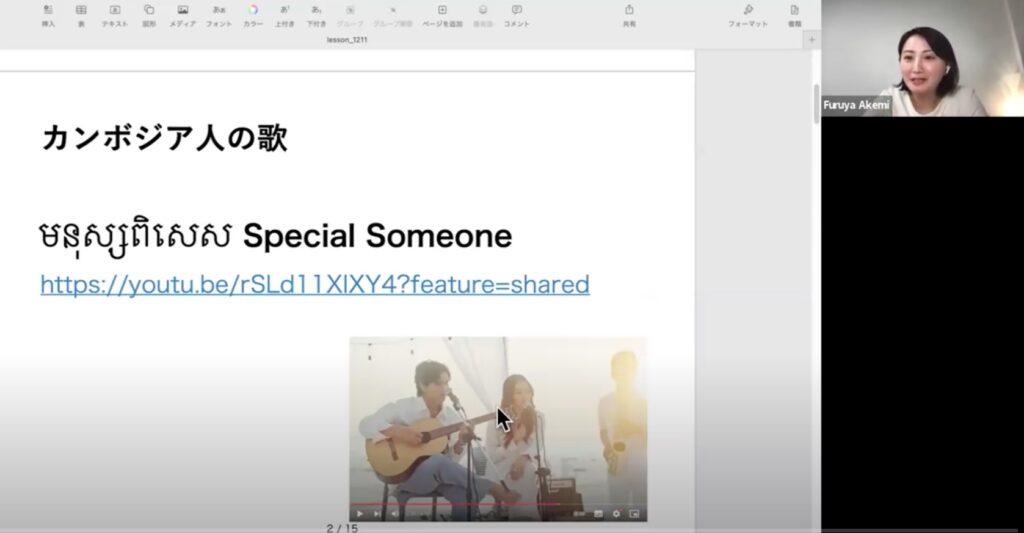The height and width of the screenshot is (533, 1024).
Task: Click the Comment (コメント) icon
Action: (x=517, y=14)
